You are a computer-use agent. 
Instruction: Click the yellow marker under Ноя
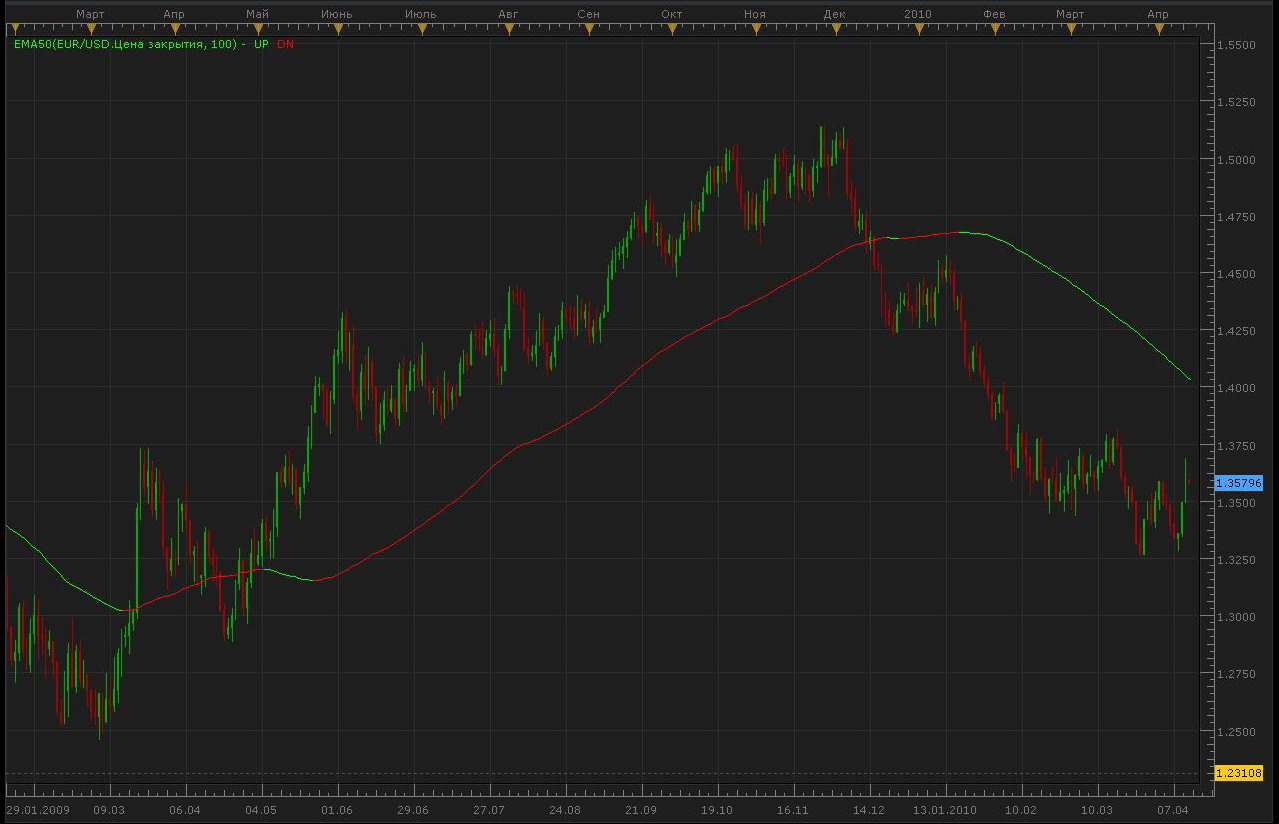coord(755,29)
